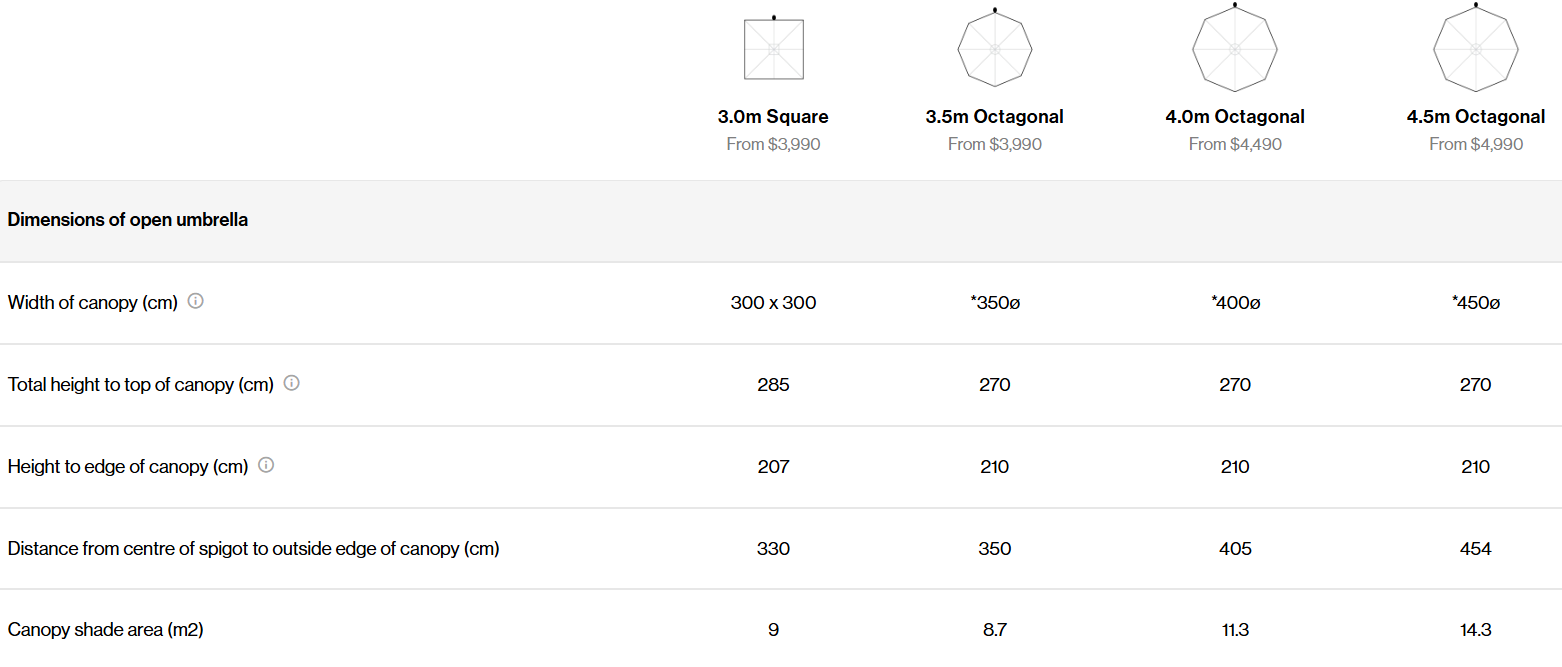Click the 3.5m Octagonal umbrella shape icon
The height and width of the screenshot is (667, 1562).
click(995, 47)
